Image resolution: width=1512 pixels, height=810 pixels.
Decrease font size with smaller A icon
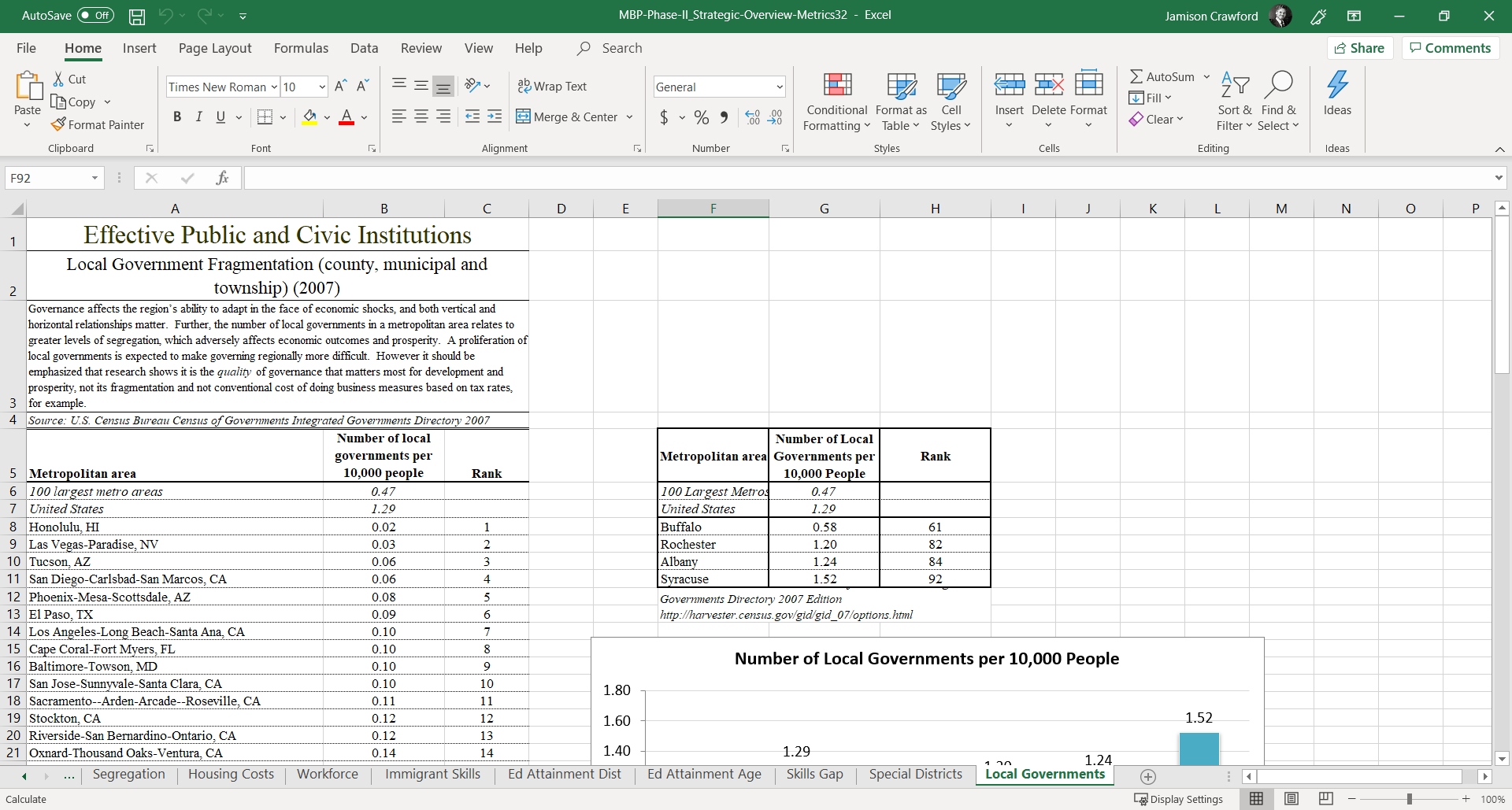point(363,87)
